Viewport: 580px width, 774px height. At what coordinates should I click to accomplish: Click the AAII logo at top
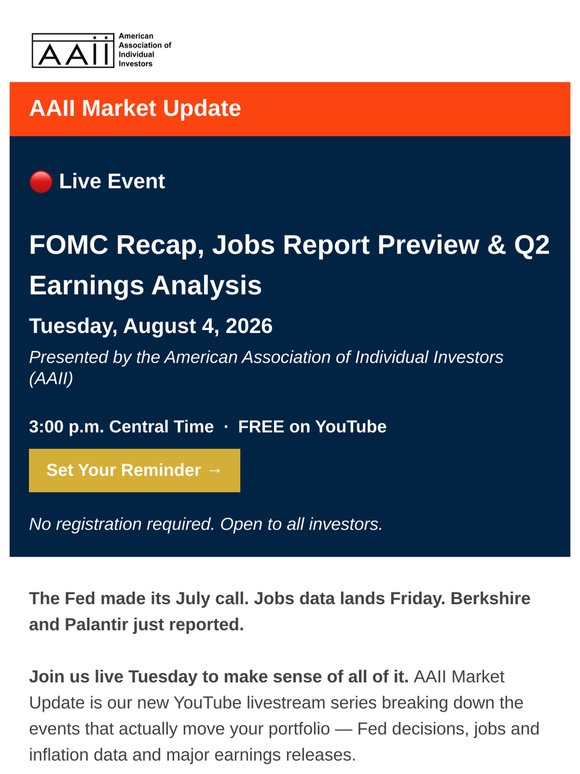73,50
